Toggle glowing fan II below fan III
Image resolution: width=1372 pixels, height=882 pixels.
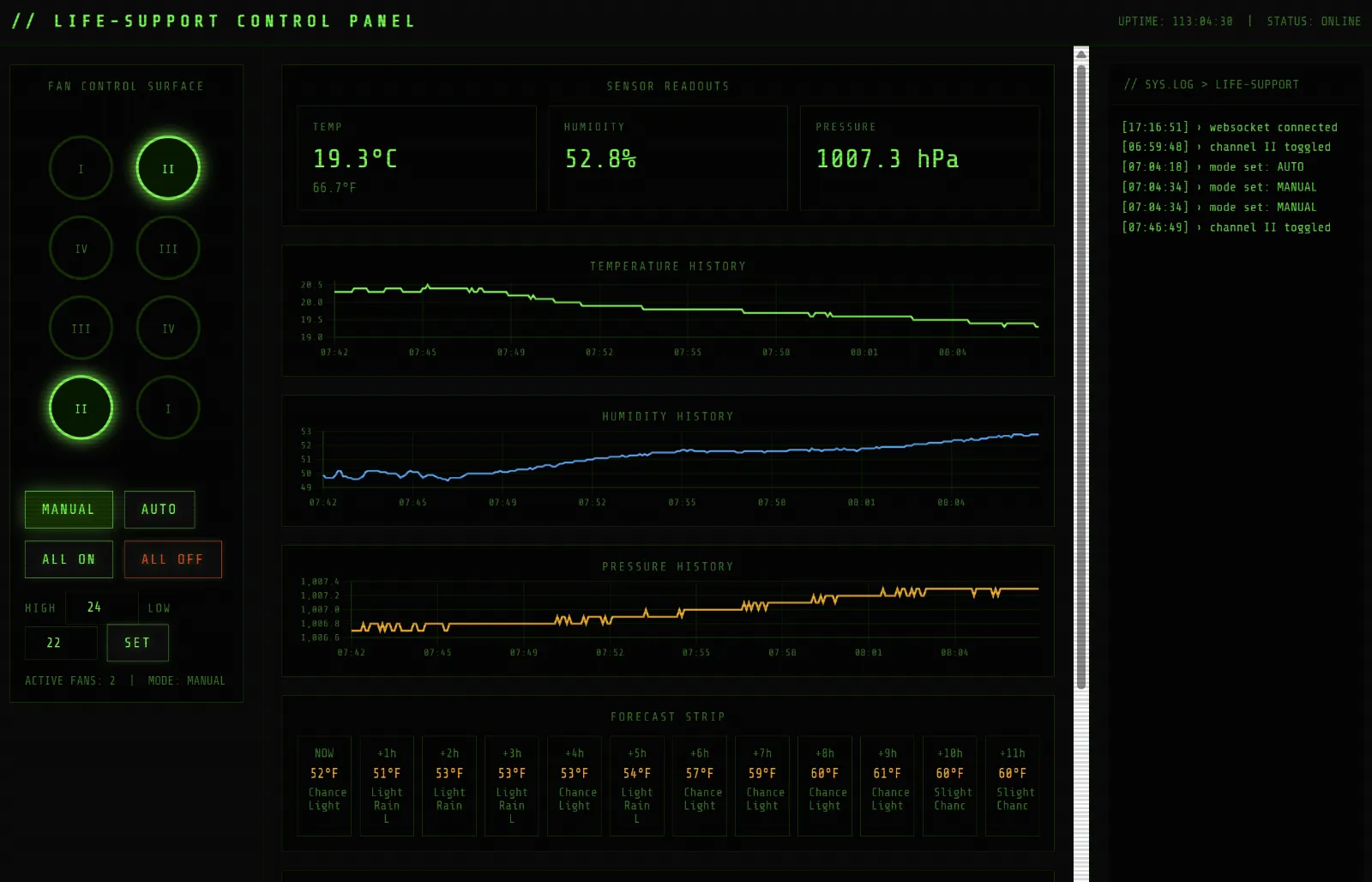point(81,408)
